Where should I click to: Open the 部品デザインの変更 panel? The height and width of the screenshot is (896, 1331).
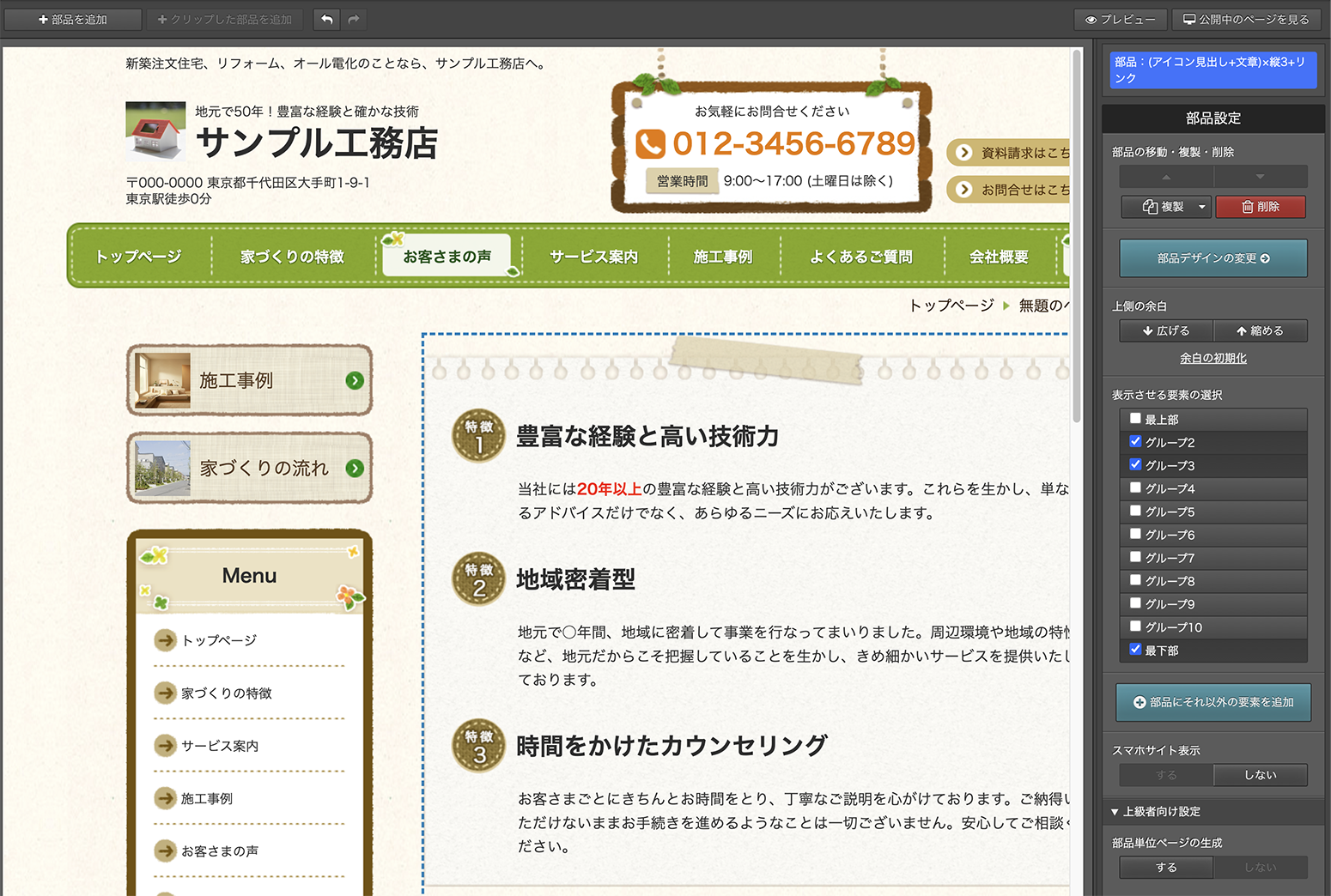[1212, 258]
